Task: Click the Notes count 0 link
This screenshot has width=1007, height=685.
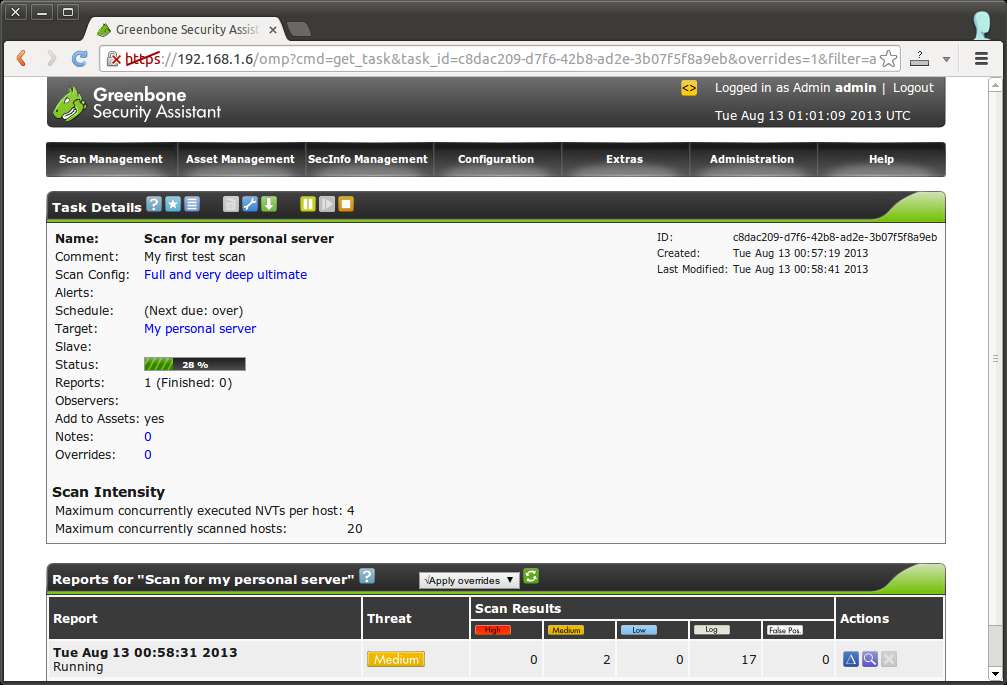Action: click(x=148, y=437)
